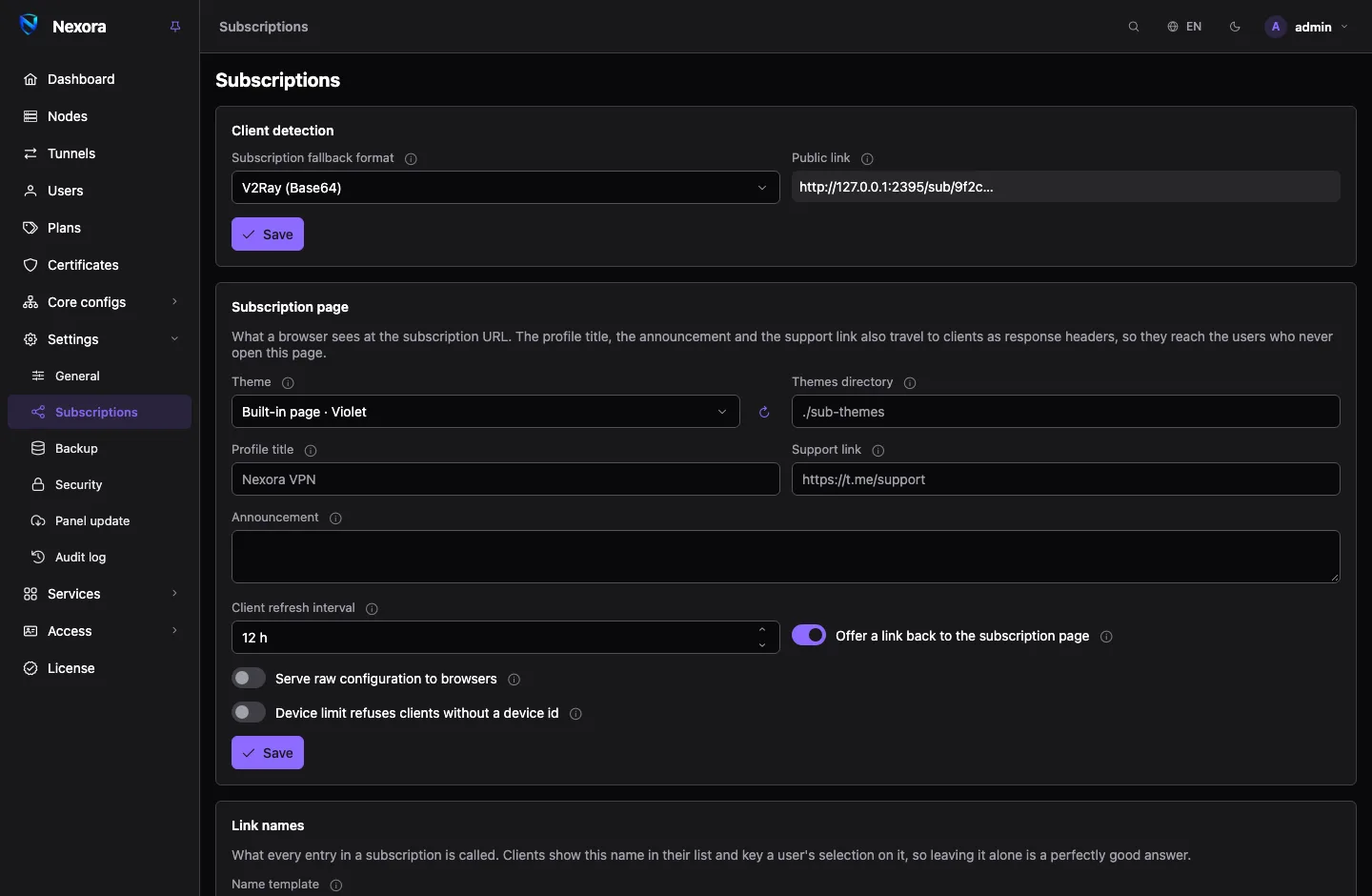The width and height of the screenshot is (1372, 896).
Task: Toggle dark mode with the moon icon
Action: point(1235,27)
